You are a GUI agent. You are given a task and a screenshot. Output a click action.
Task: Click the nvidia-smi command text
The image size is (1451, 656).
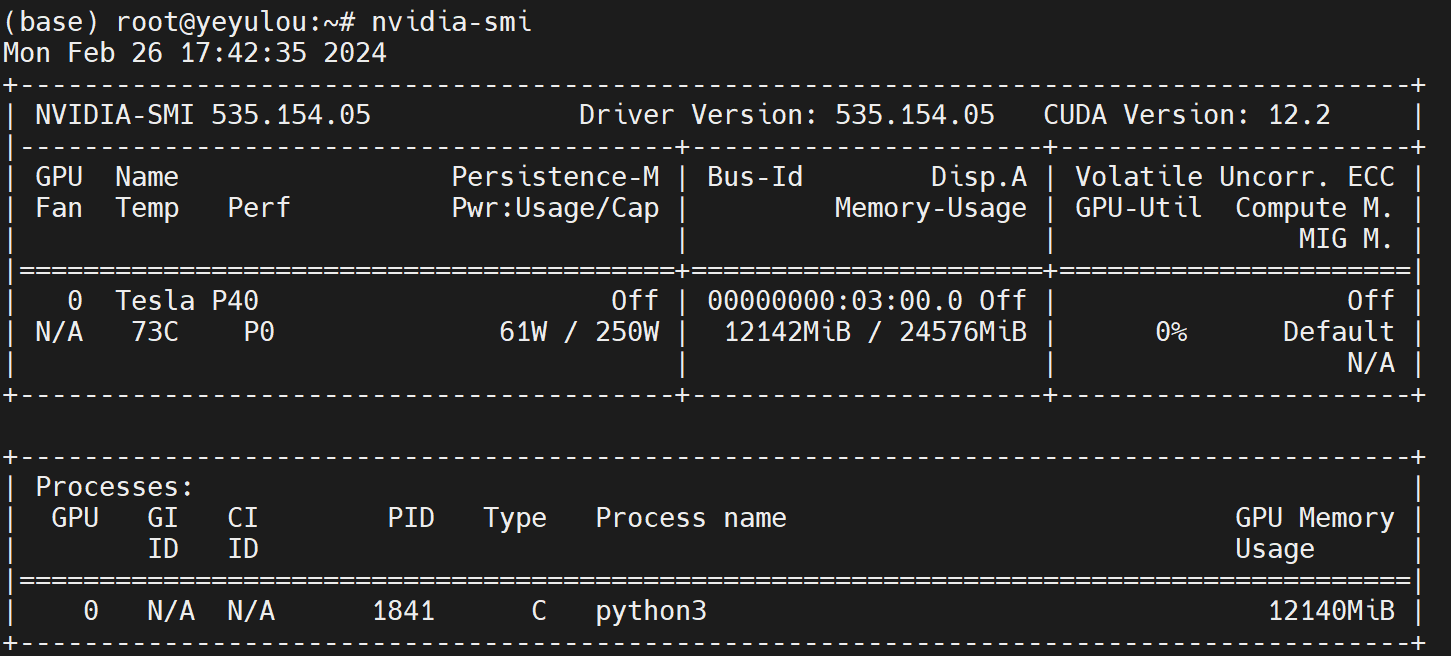451,21
